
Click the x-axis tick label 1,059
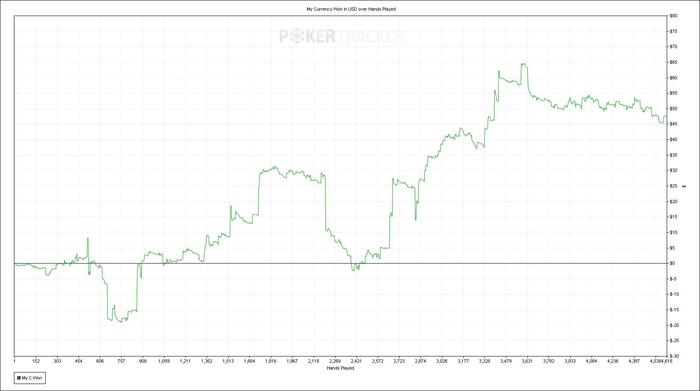164,361
